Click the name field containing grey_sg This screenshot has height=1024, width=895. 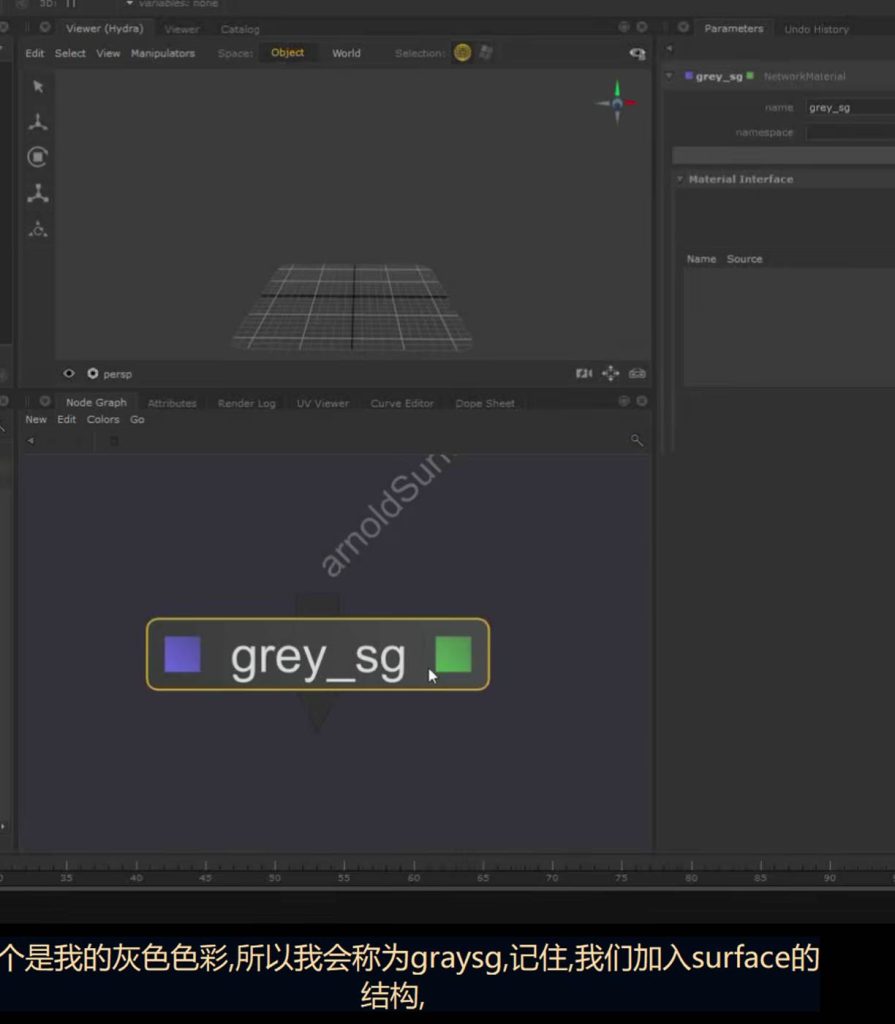click(x=850, y=108)
